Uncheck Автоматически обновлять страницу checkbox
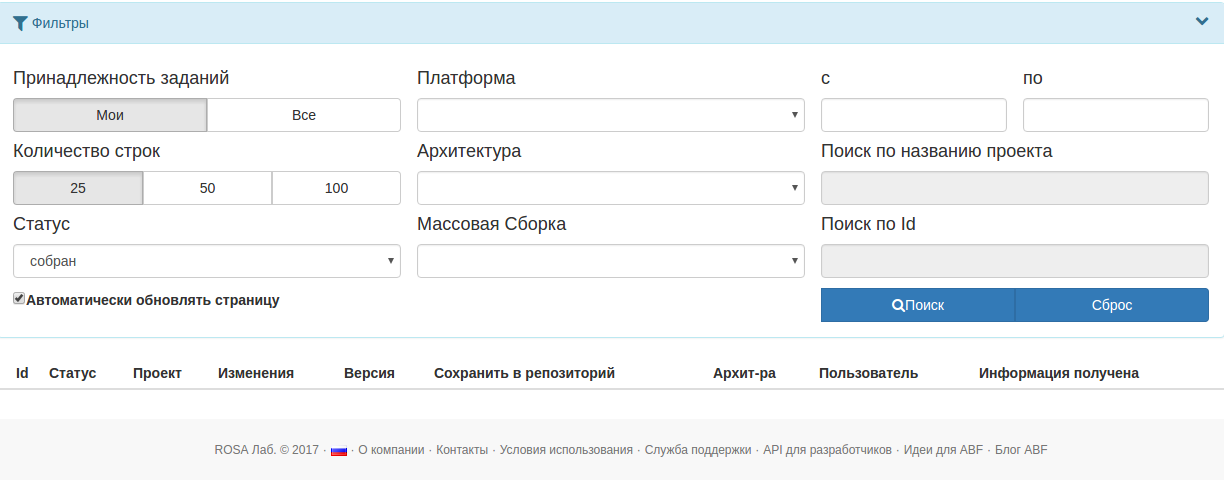 pos(19,298)
